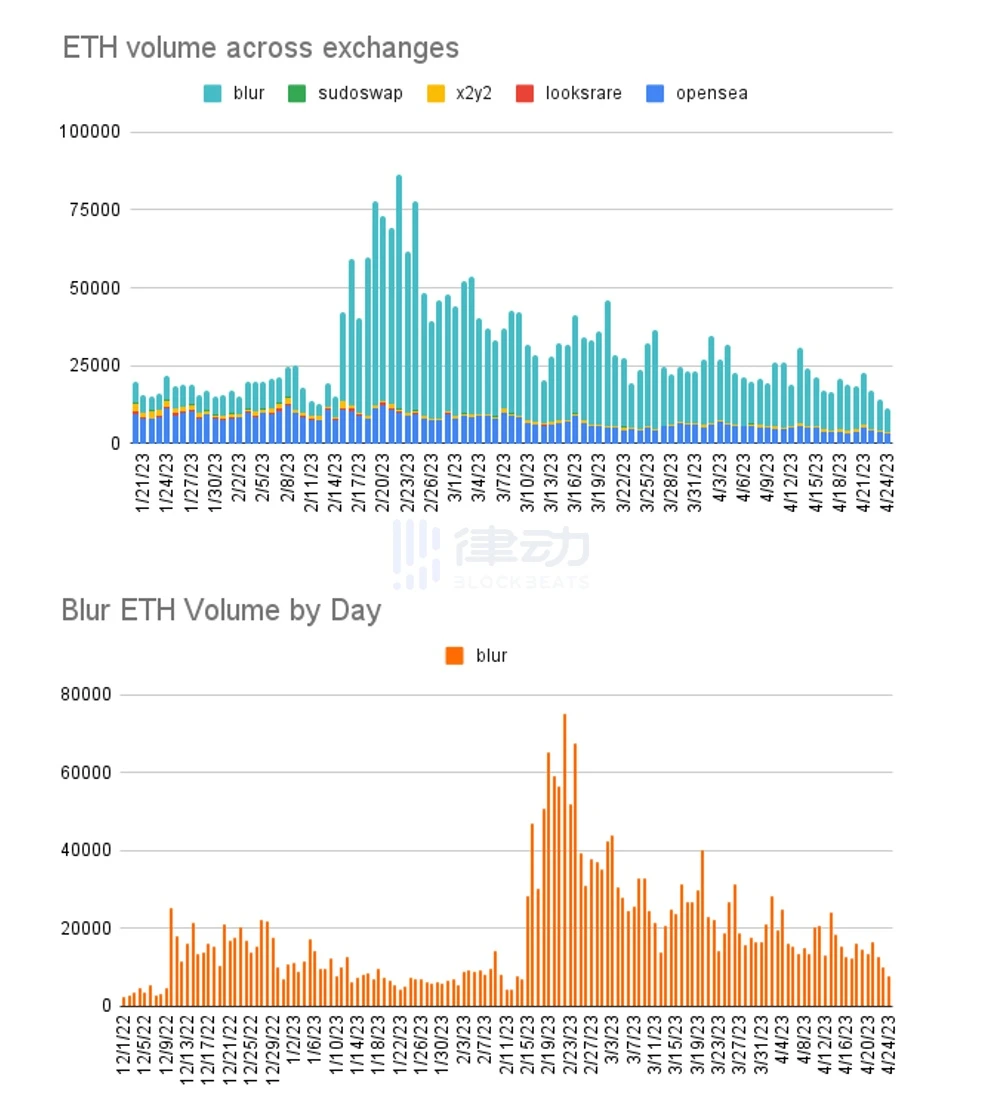
Task: Select the looksrare legend label
Action: [583, 93]
